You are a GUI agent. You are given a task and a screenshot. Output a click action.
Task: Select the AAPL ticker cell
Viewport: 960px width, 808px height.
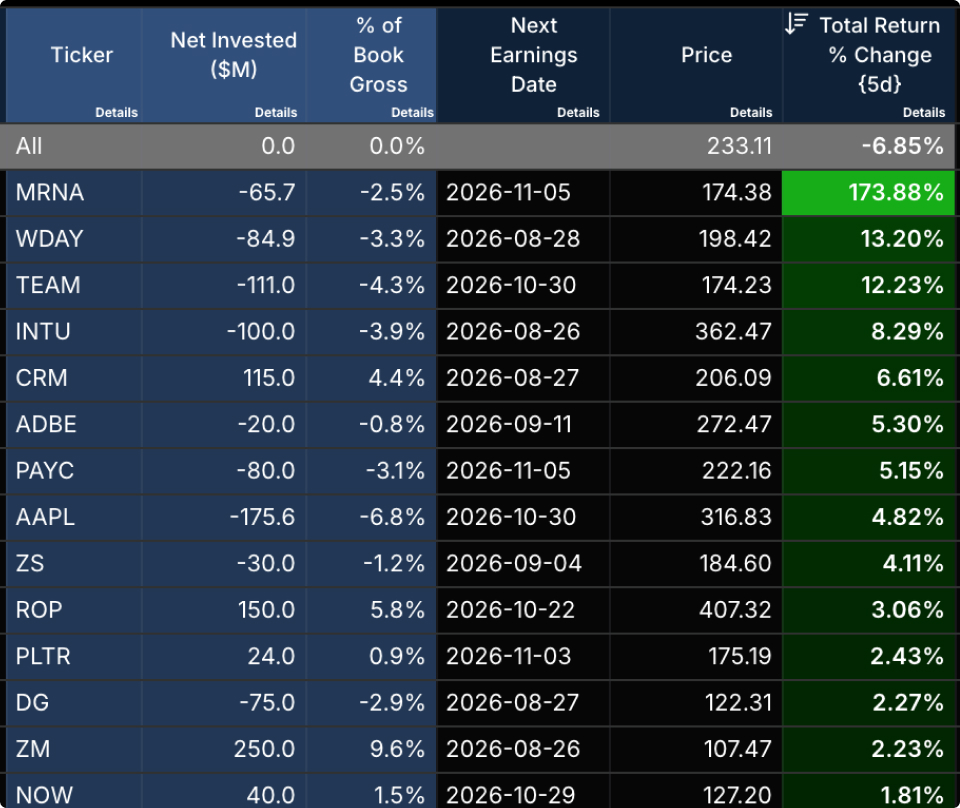coord(74,517)
